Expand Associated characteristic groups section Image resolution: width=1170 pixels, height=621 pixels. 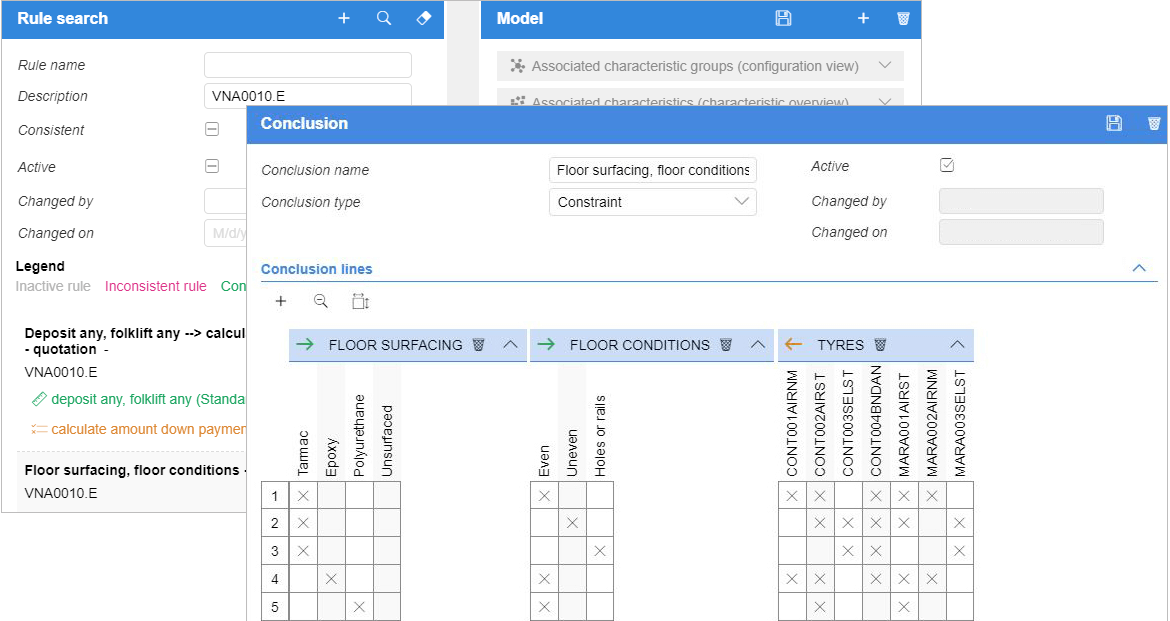(885, 65)
